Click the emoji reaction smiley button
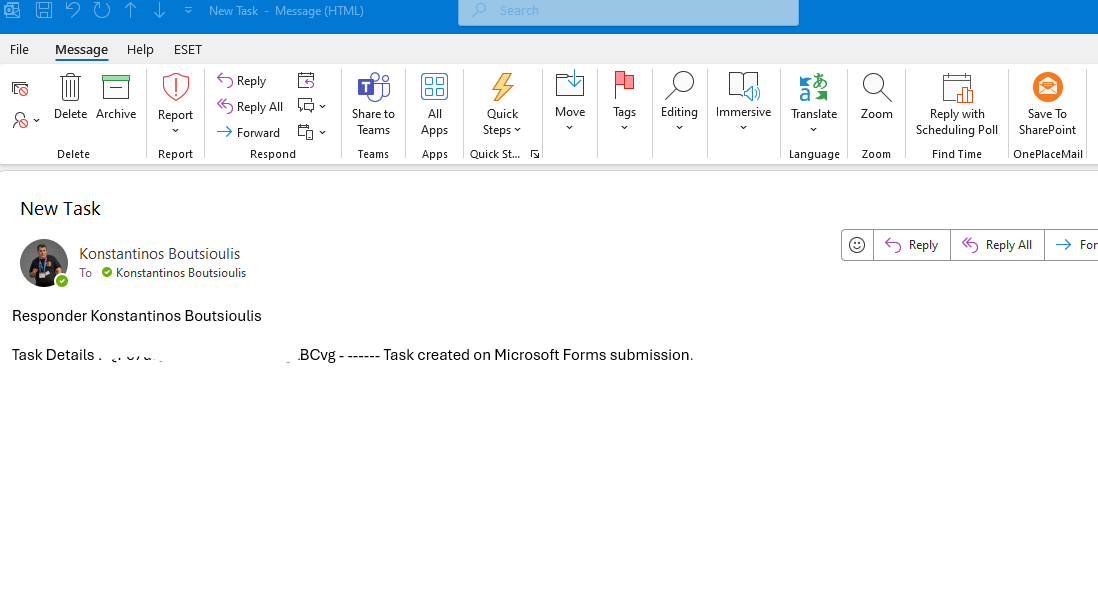 click(857, 245)
